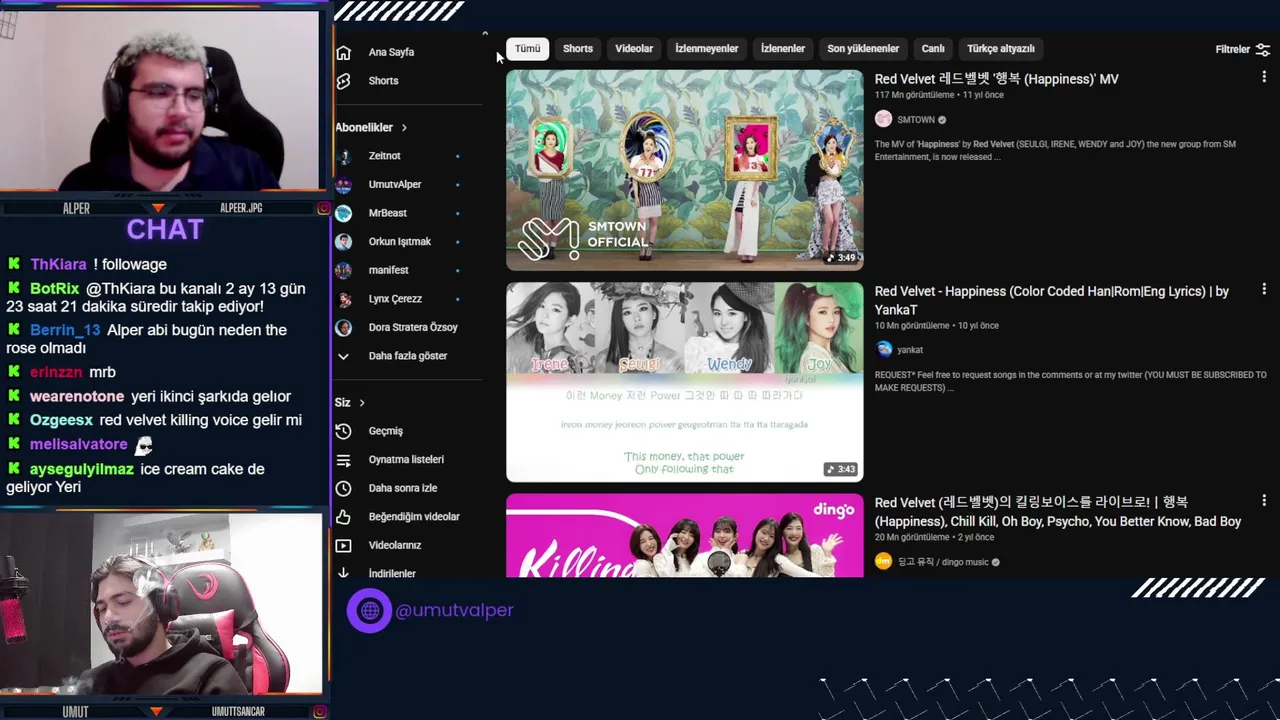This screenshot has width=1280, height=720.
Task: Expand the Siz section chevron
Action: 362,403
